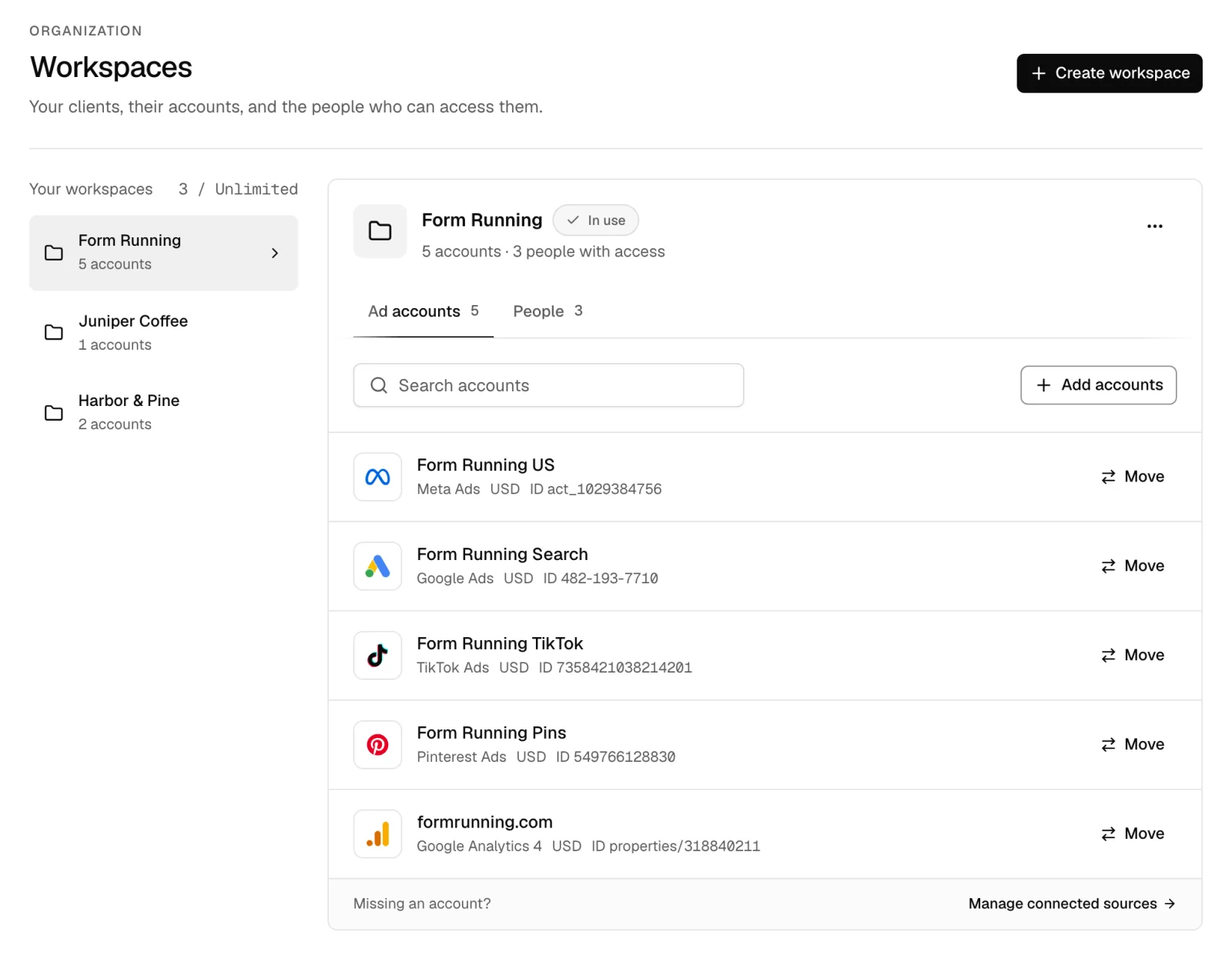Click the ID 549766128830 text
The height and width of the screenshot is (966, 1232).
coord(616,757)
